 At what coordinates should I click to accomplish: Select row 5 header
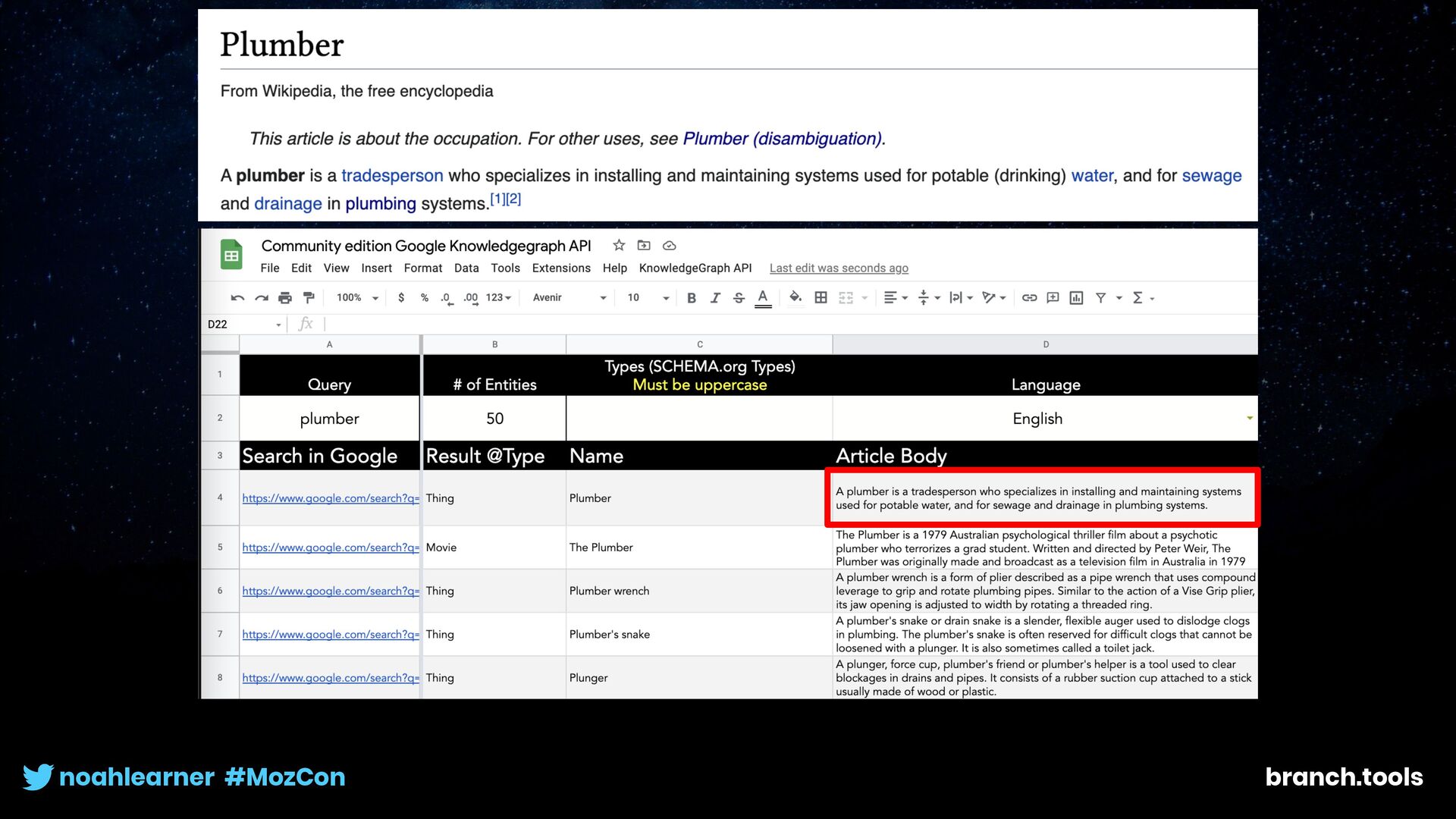click(220, 548)
